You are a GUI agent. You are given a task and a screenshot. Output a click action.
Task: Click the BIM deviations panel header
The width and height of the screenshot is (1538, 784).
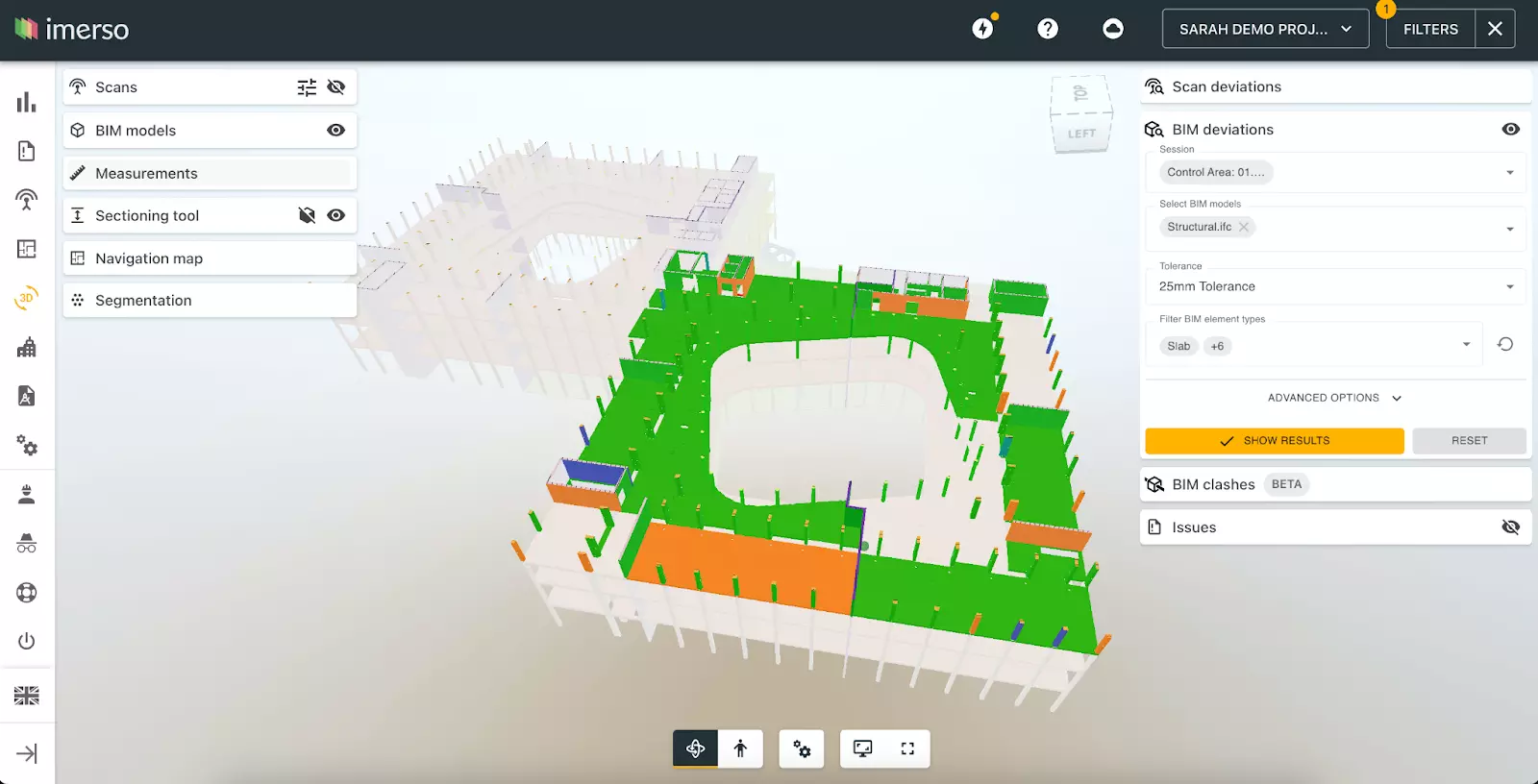(x=1335, y=129)
